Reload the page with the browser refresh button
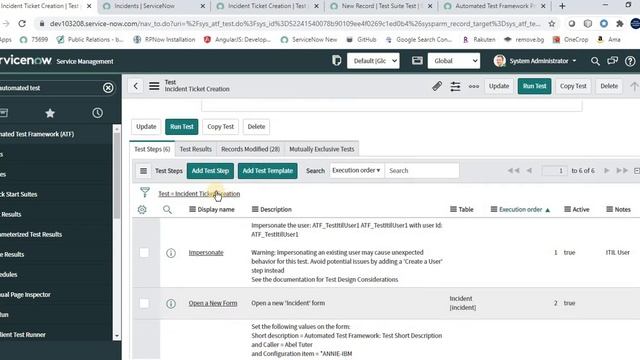 [x=22, y=24]
